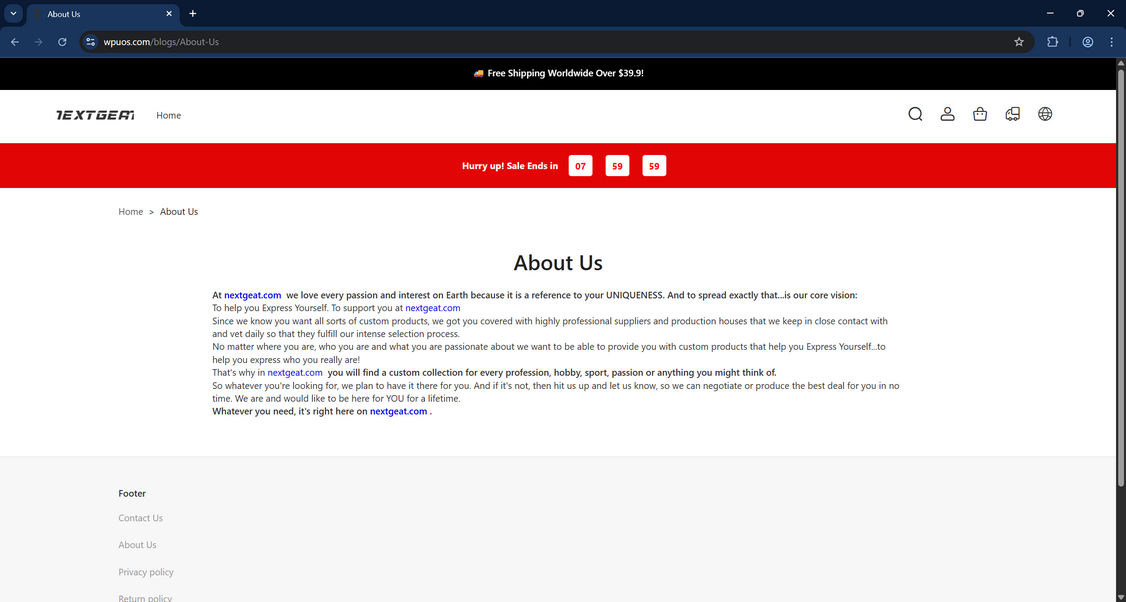Open the Chrome three-dot menu

(1111, 42)
